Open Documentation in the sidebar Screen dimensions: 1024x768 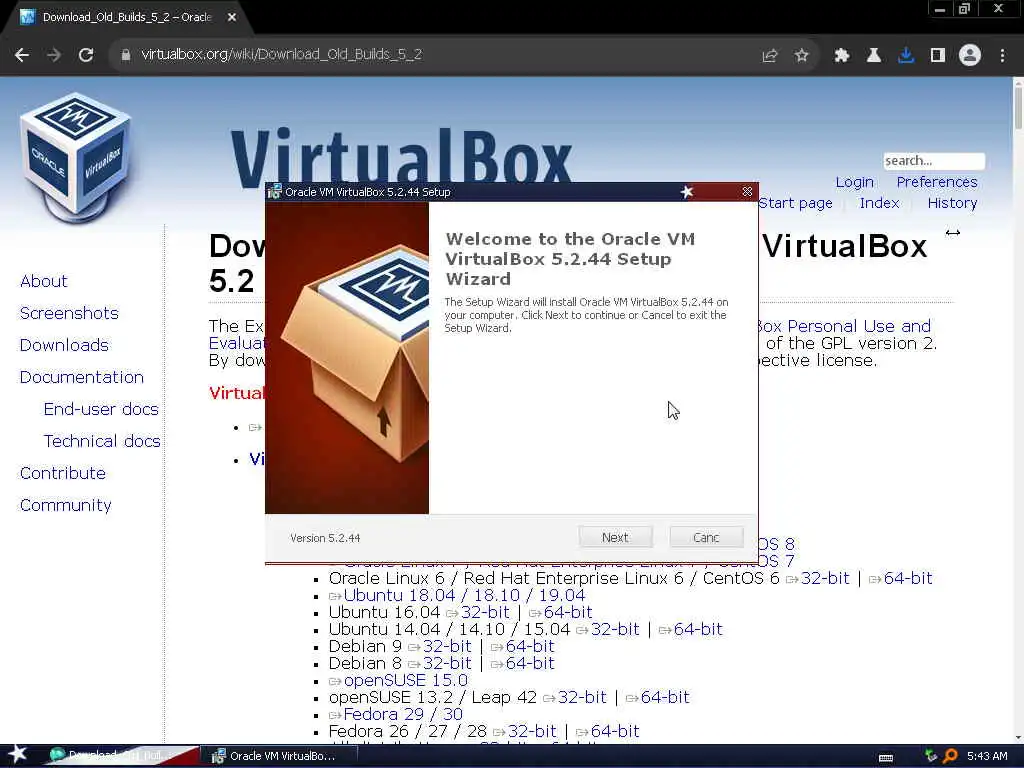pyautogui.click(x=82, y=377)
